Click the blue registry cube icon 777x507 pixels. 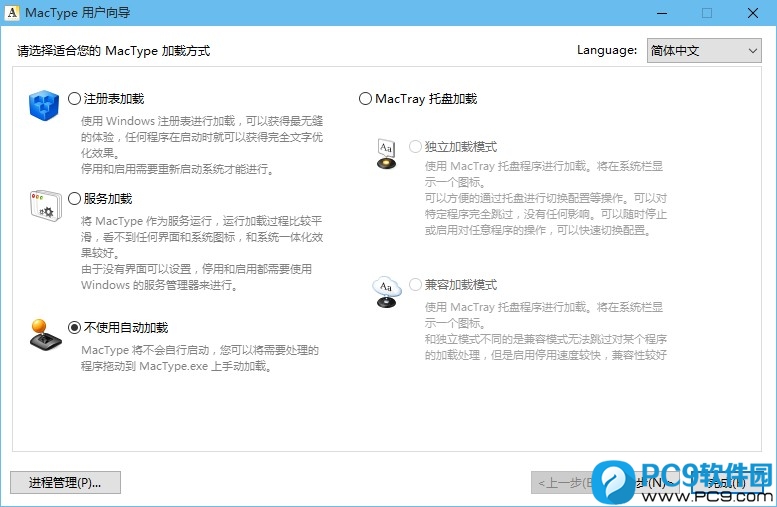pyautogui.click(x=44, y=105)
